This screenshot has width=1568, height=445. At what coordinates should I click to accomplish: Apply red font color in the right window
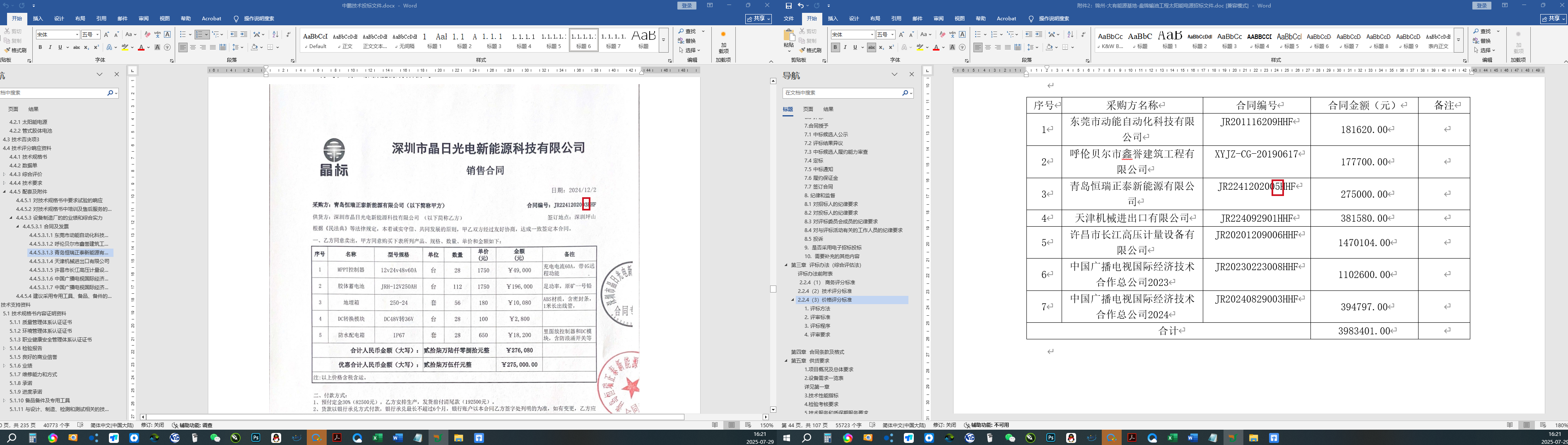pos(936,48)
